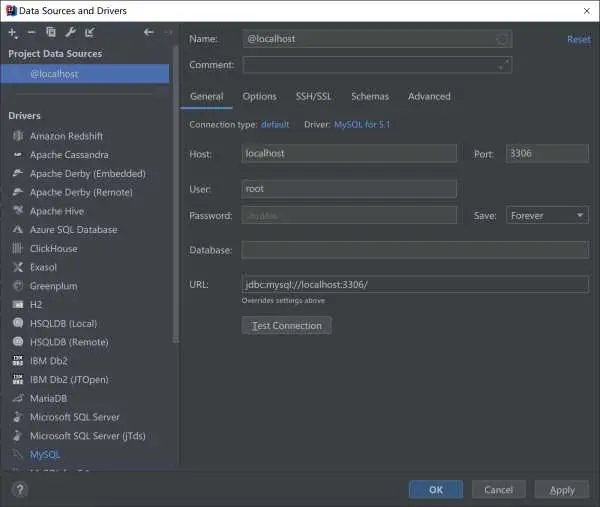Click the IBM Db2 logo icon
Viewport: 600px width, 507px height.
click(18, 360)
